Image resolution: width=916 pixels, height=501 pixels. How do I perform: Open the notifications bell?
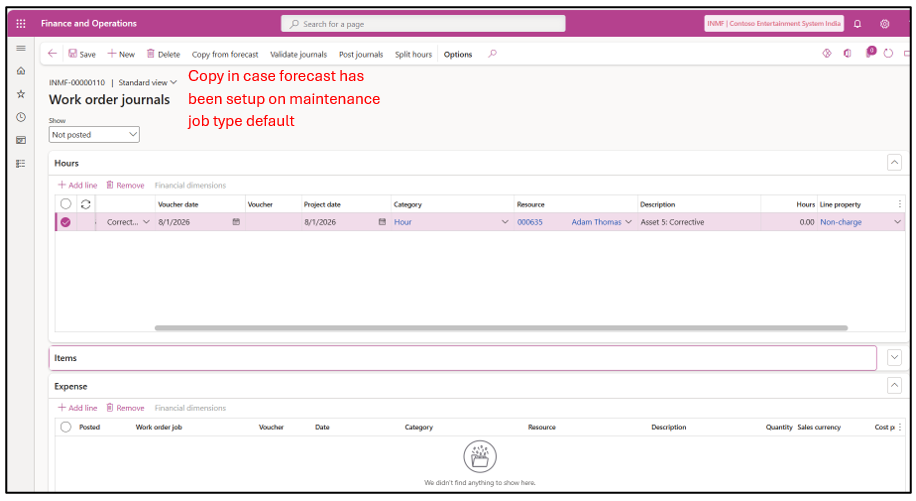click(857, 24)
